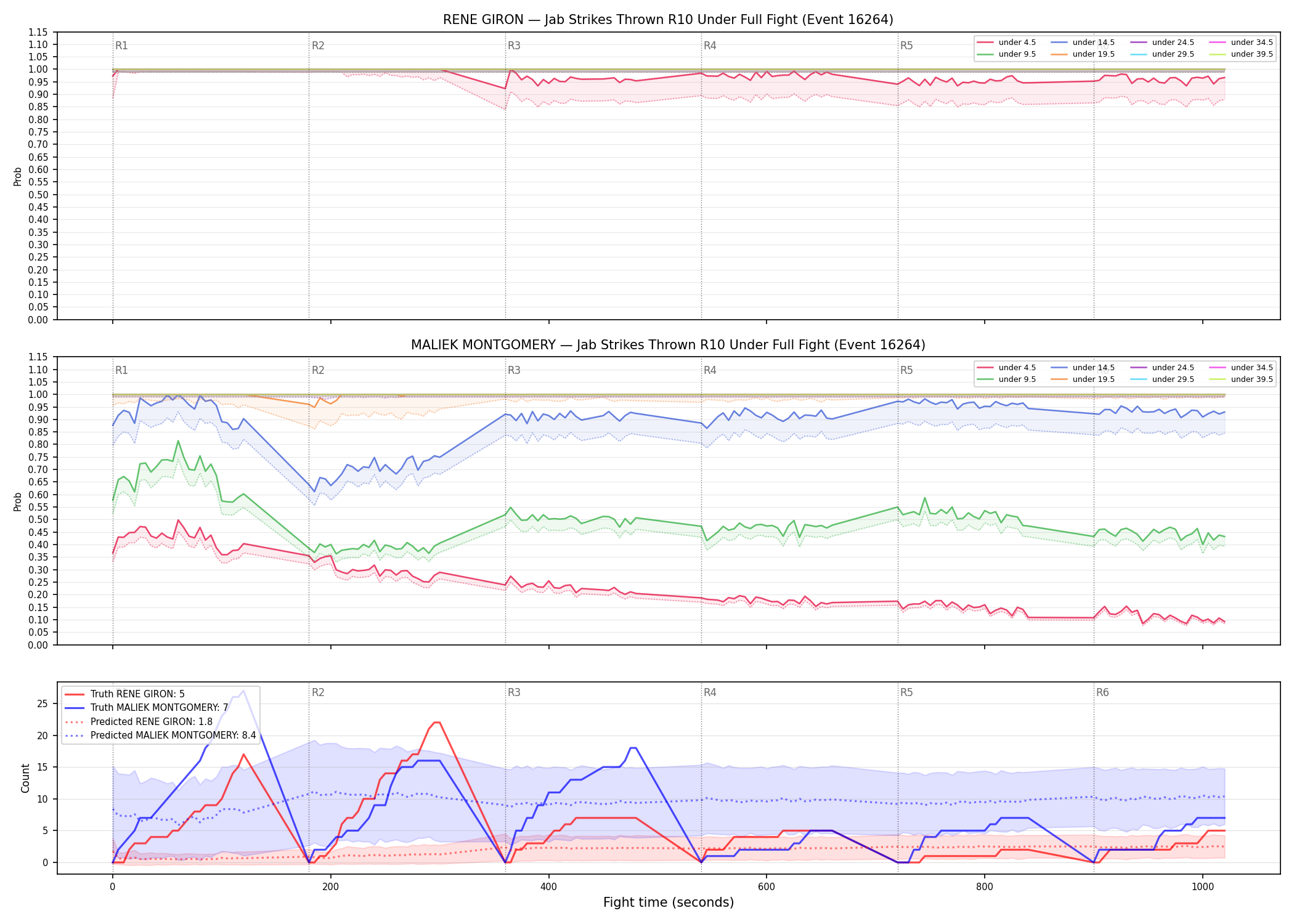Screen dimensions: 1294x924
Task: Click the x-axis tick label '1000'
Action: click(x=1203, y=886)
